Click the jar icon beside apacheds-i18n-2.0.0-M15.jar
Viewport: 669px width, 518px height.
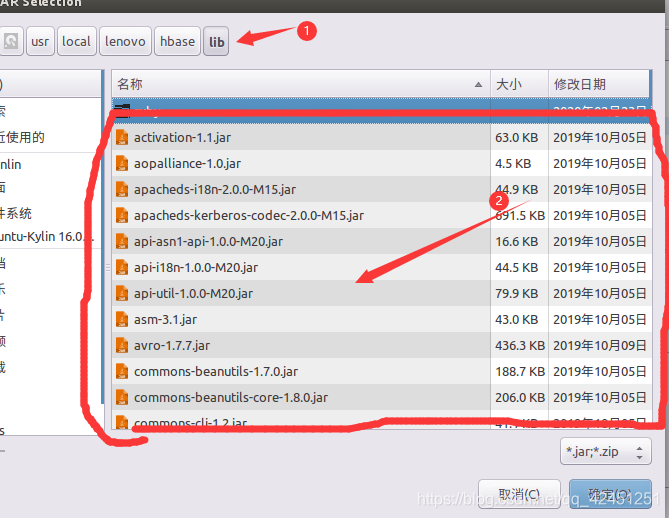coord(122,189)
